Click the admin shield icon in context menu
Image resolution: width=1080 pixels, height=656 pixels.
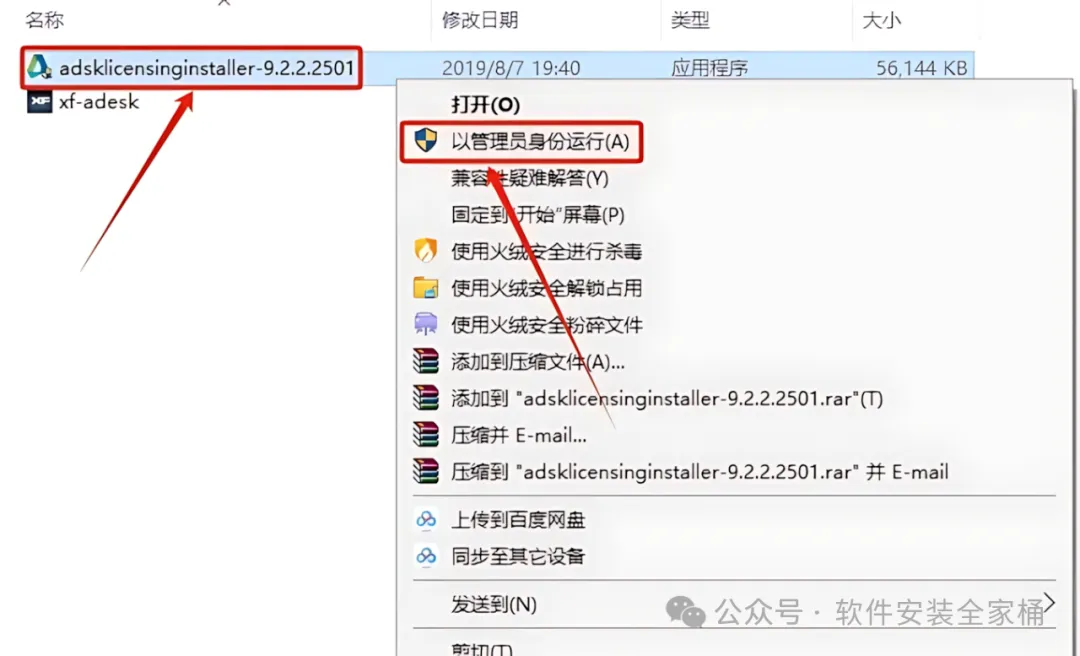[x=426, y=141]
